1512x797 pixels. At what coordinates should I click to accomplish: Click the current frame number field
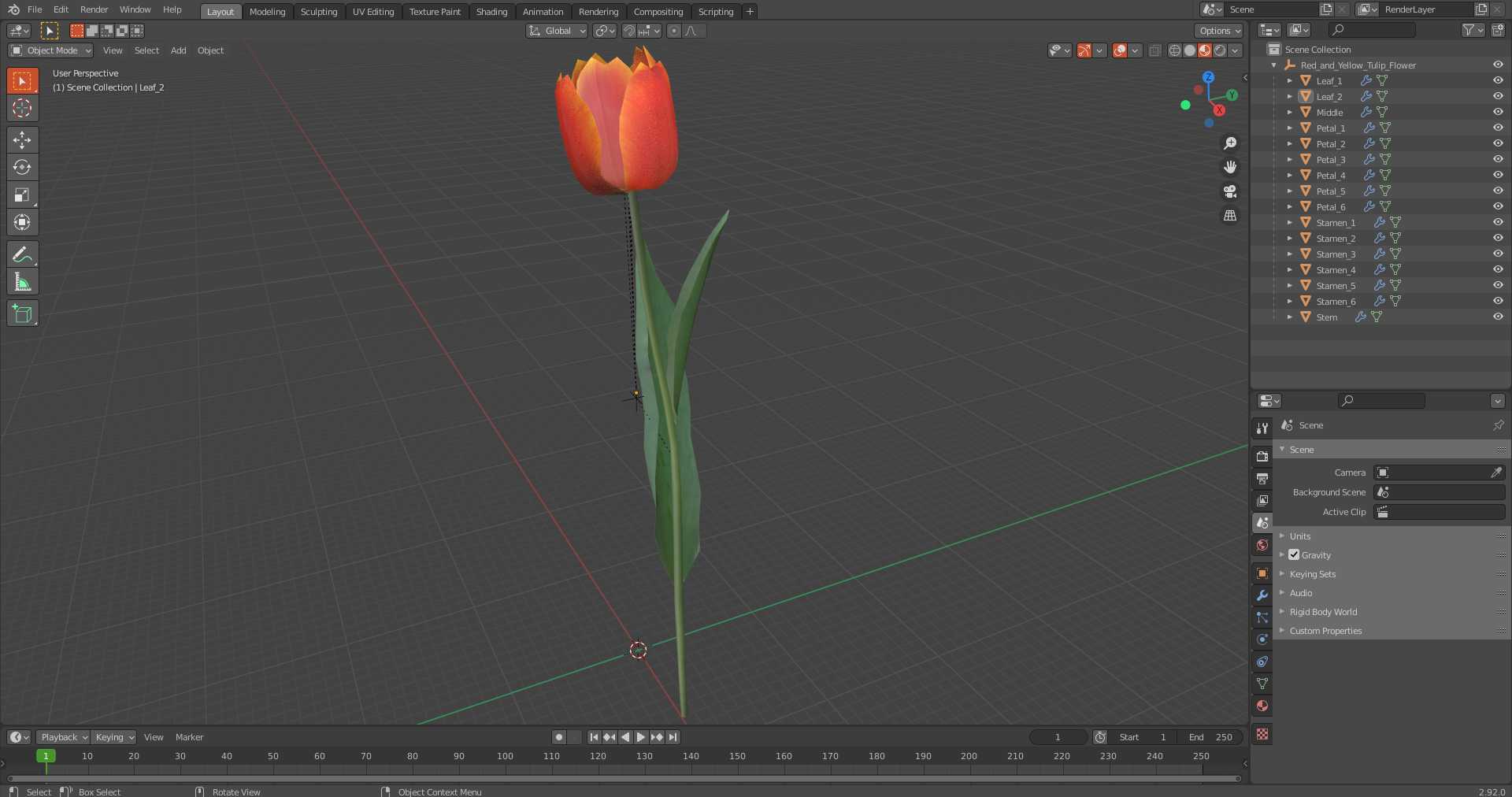pos(1058,737)
